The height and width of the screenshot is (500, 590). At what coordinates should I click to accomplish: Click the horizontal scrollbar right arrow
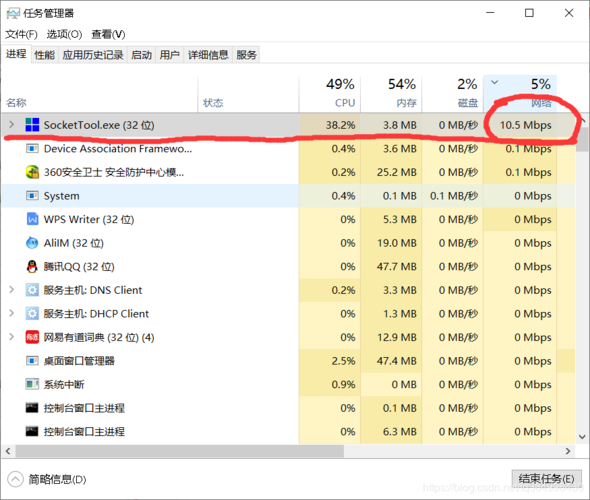point(568,451)
